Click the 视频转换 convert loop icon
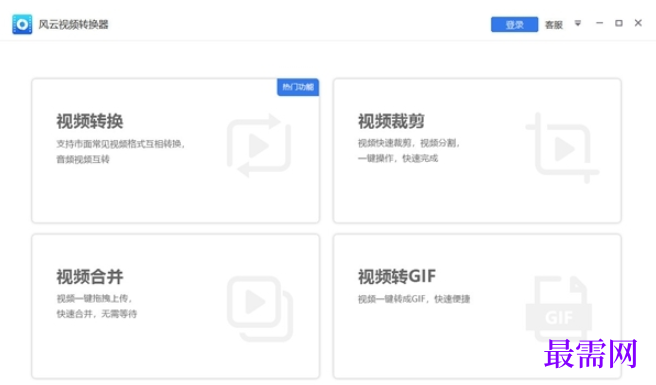The width and height of the screenshot is (656, 385). (x=259, y=145)
